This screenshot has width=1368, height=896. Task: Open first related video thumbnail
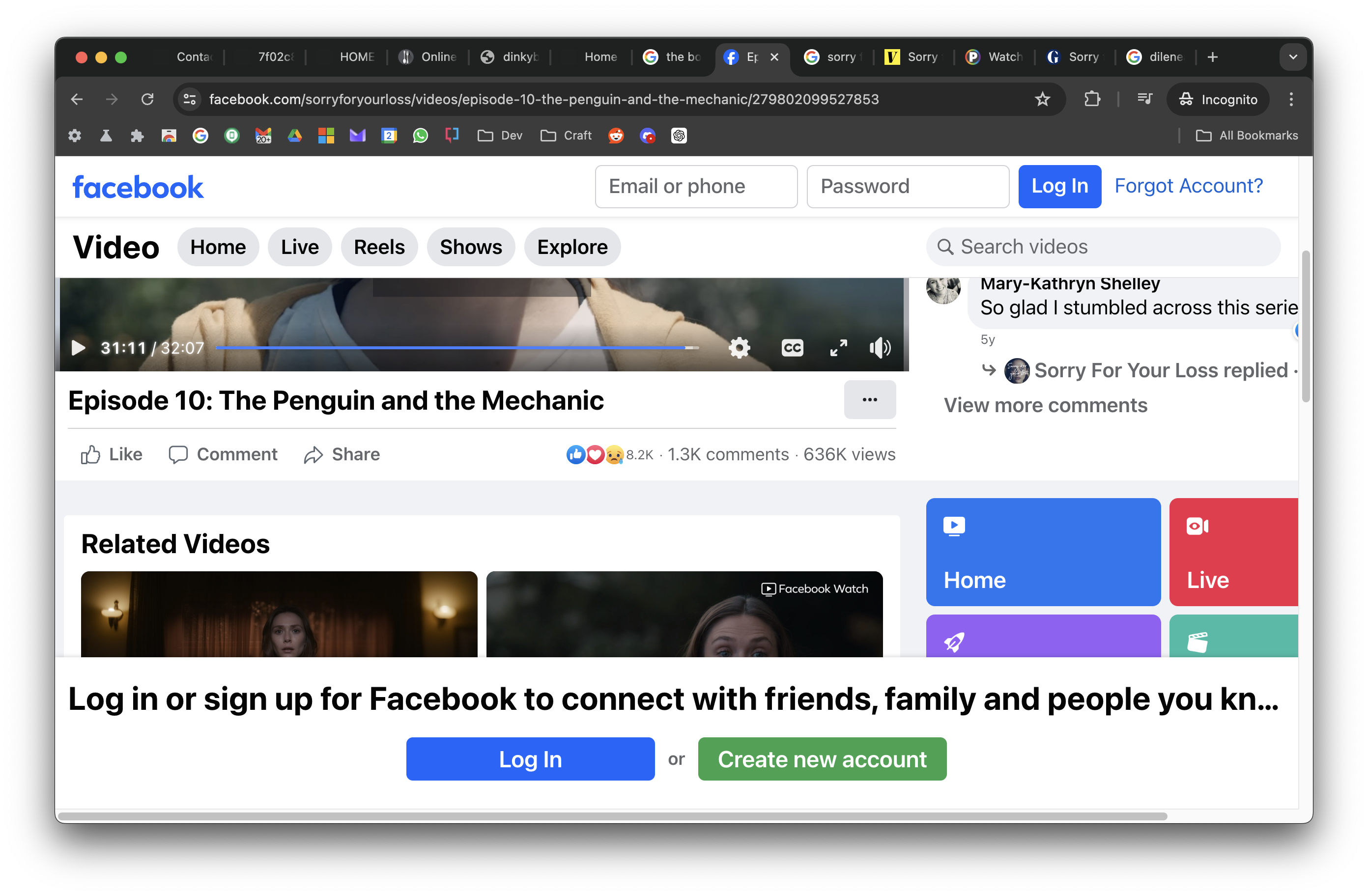pyautogui.click(x=279, y=614)
